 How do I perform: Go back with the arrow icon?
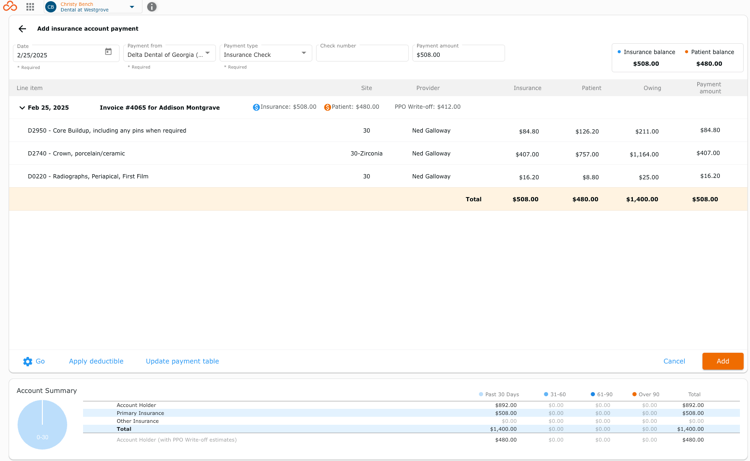22,29
